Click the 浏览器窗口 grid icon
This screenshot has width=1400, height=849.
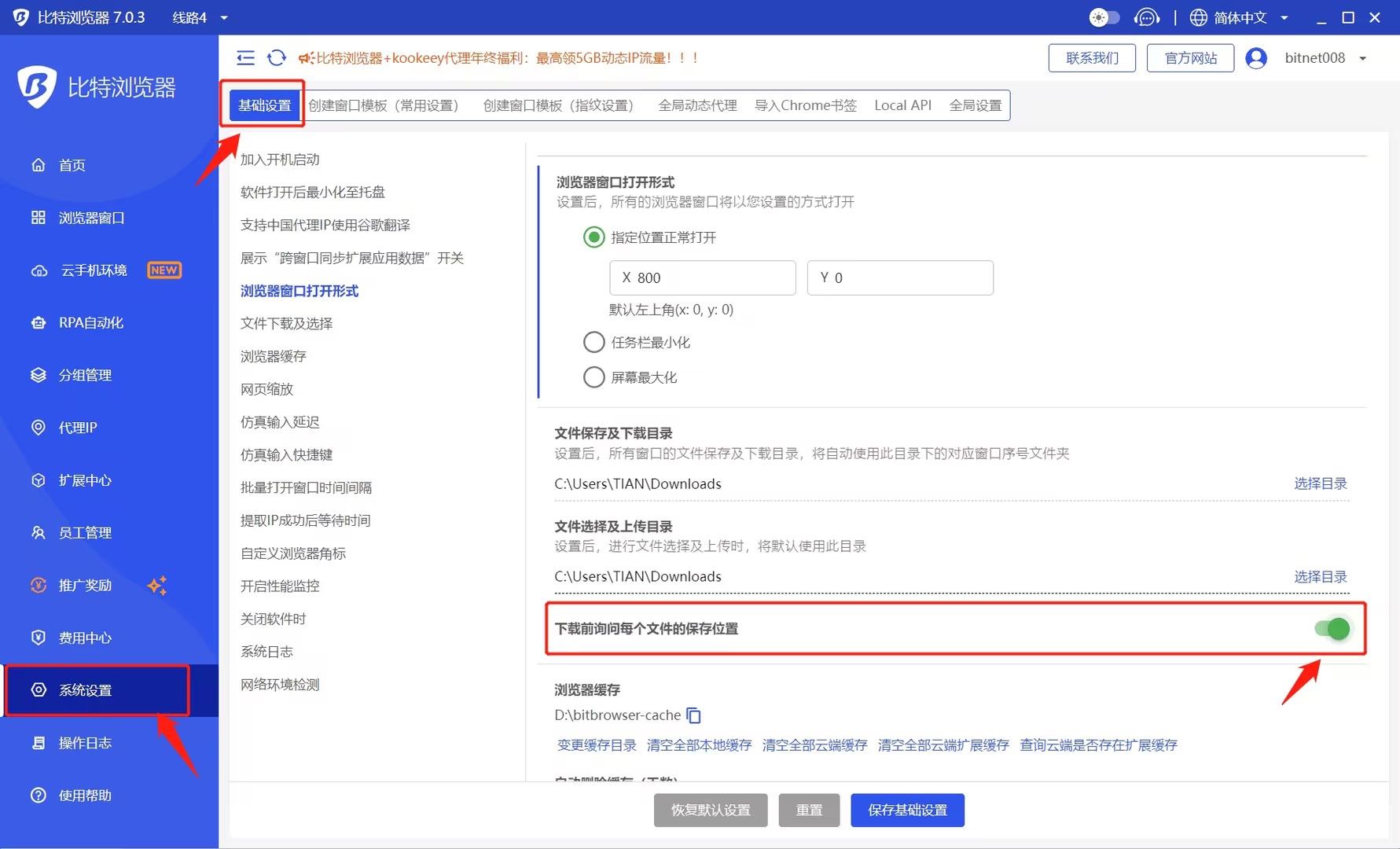click(38, 218)
